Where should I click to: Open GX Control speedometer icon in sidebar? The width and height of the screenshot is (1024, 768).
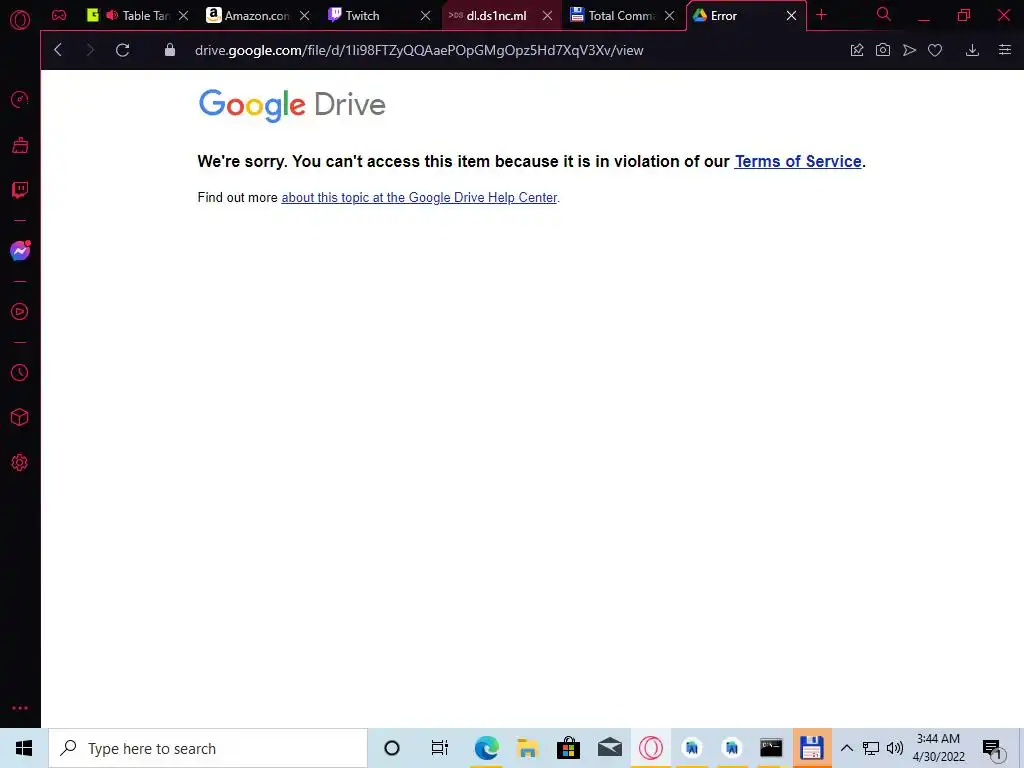tap(20, 99)
